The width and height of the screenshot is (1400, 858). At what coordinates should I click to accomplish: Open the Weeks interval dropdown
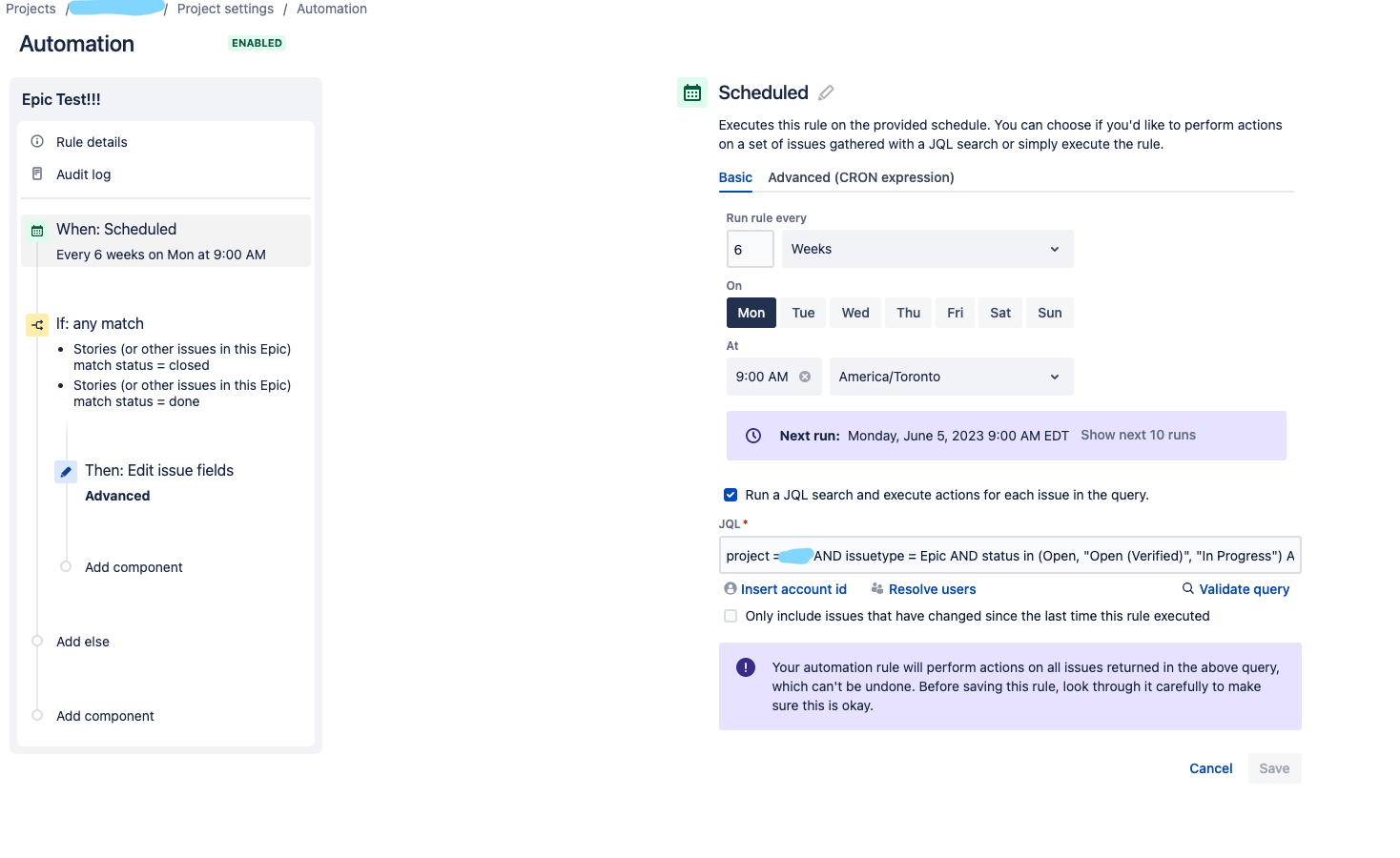pos(926,249)
